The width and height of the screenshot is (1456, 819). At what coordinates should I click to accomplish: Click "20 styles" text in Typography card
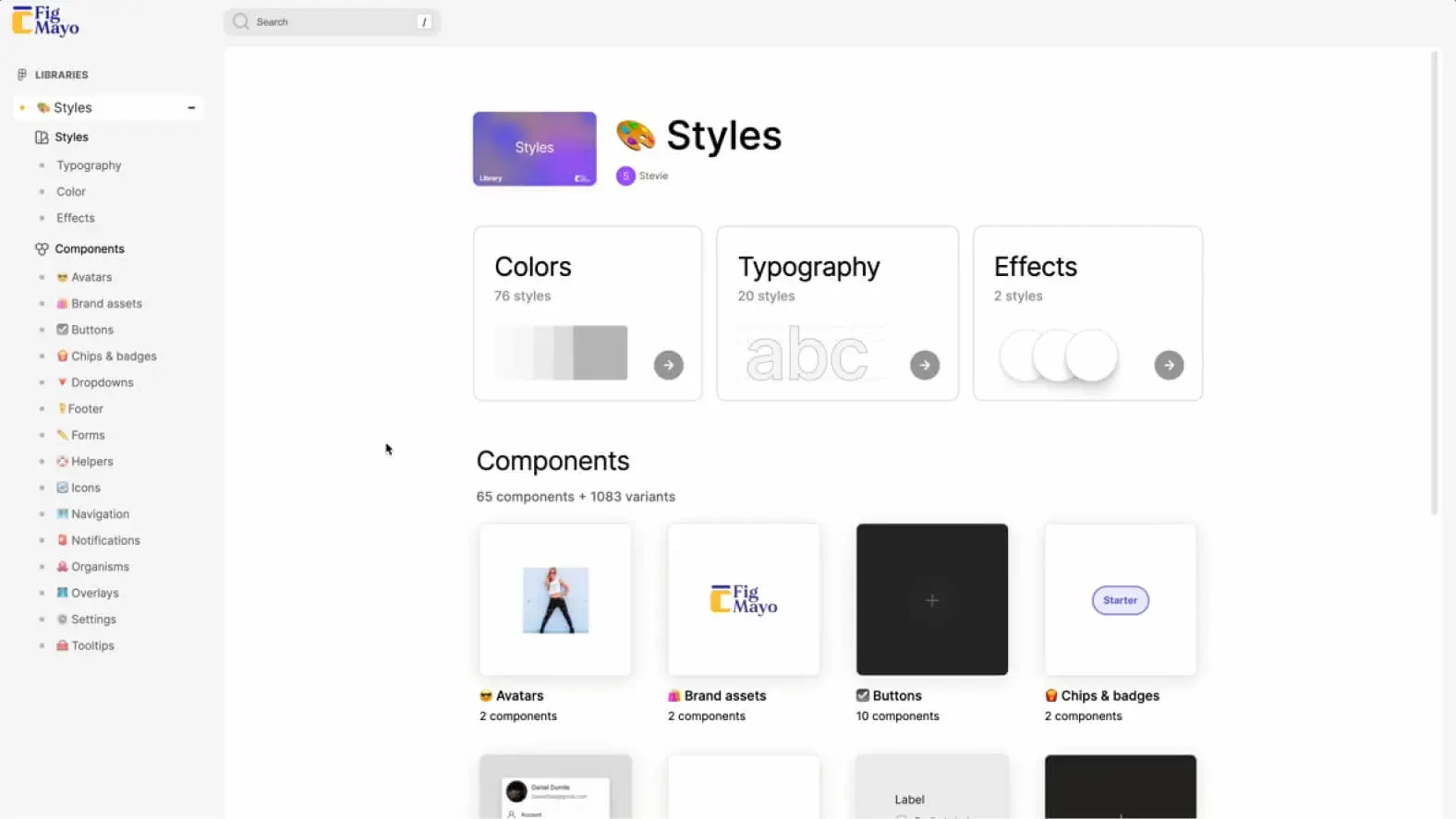point(766,295)
